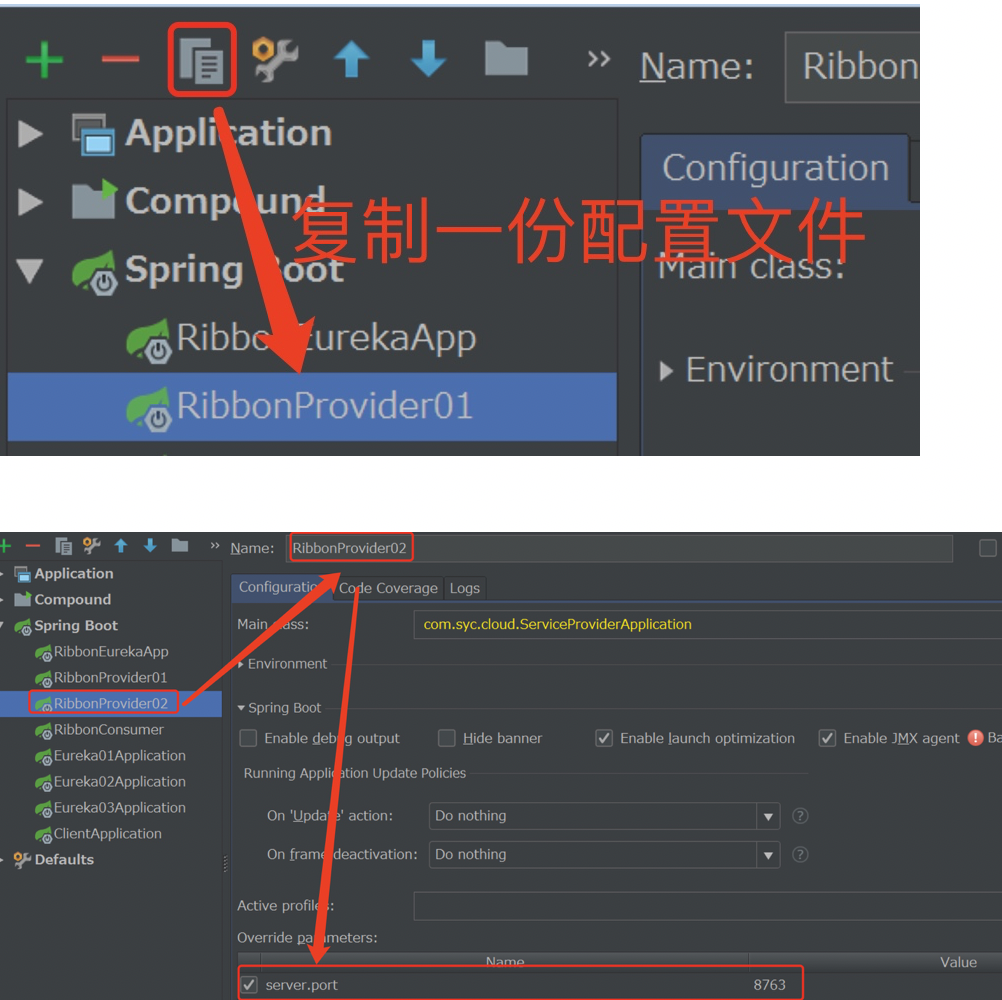Open the Configuration tab in the lower dialog
Viewport: 1002px width, 1000px height.
click(281, 587)
